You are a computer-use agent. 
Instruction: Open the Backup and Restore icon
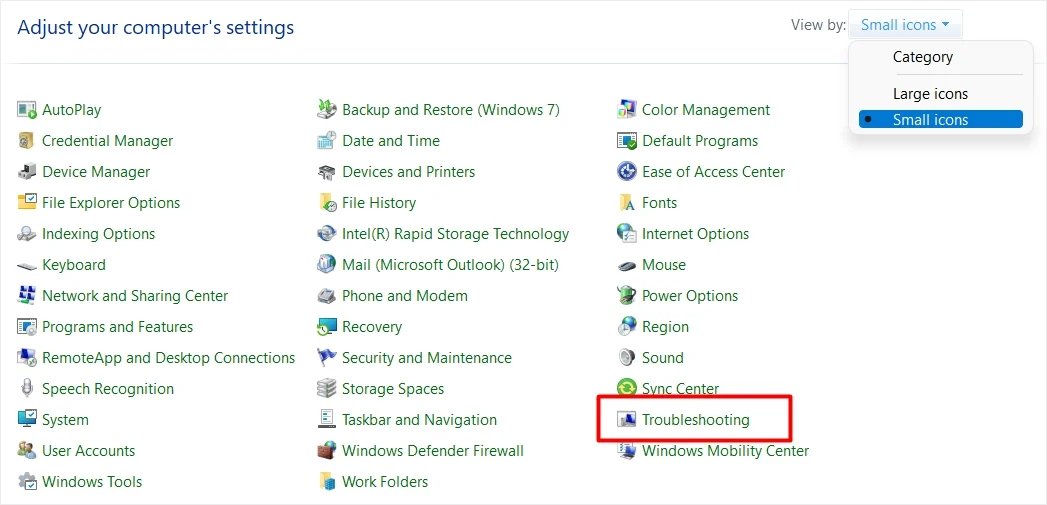327,110
